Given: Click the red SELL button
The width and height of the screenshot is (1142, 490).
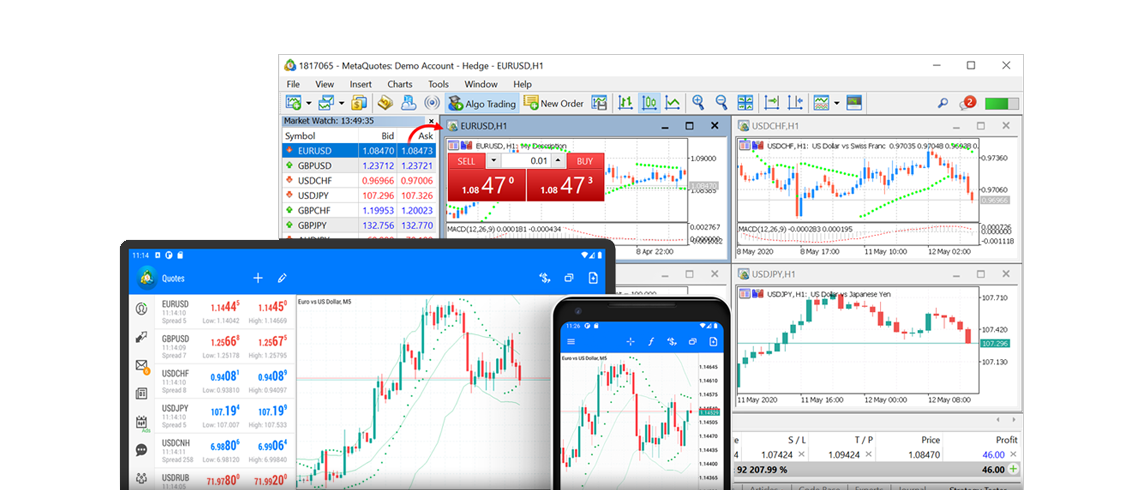Looking at the screenshot, I should click(466, 161).
